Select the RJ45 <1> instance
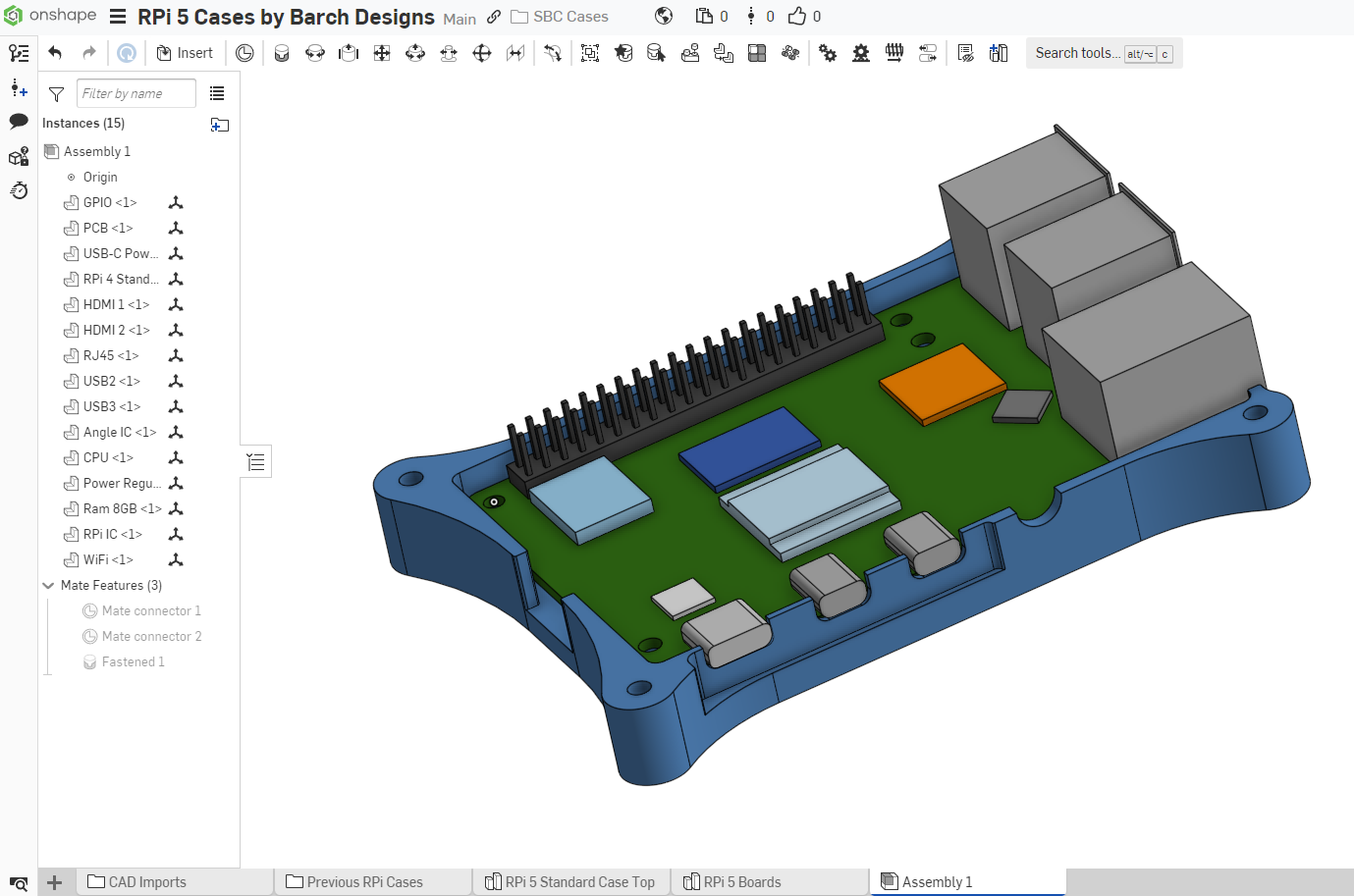 pos(111,355)
